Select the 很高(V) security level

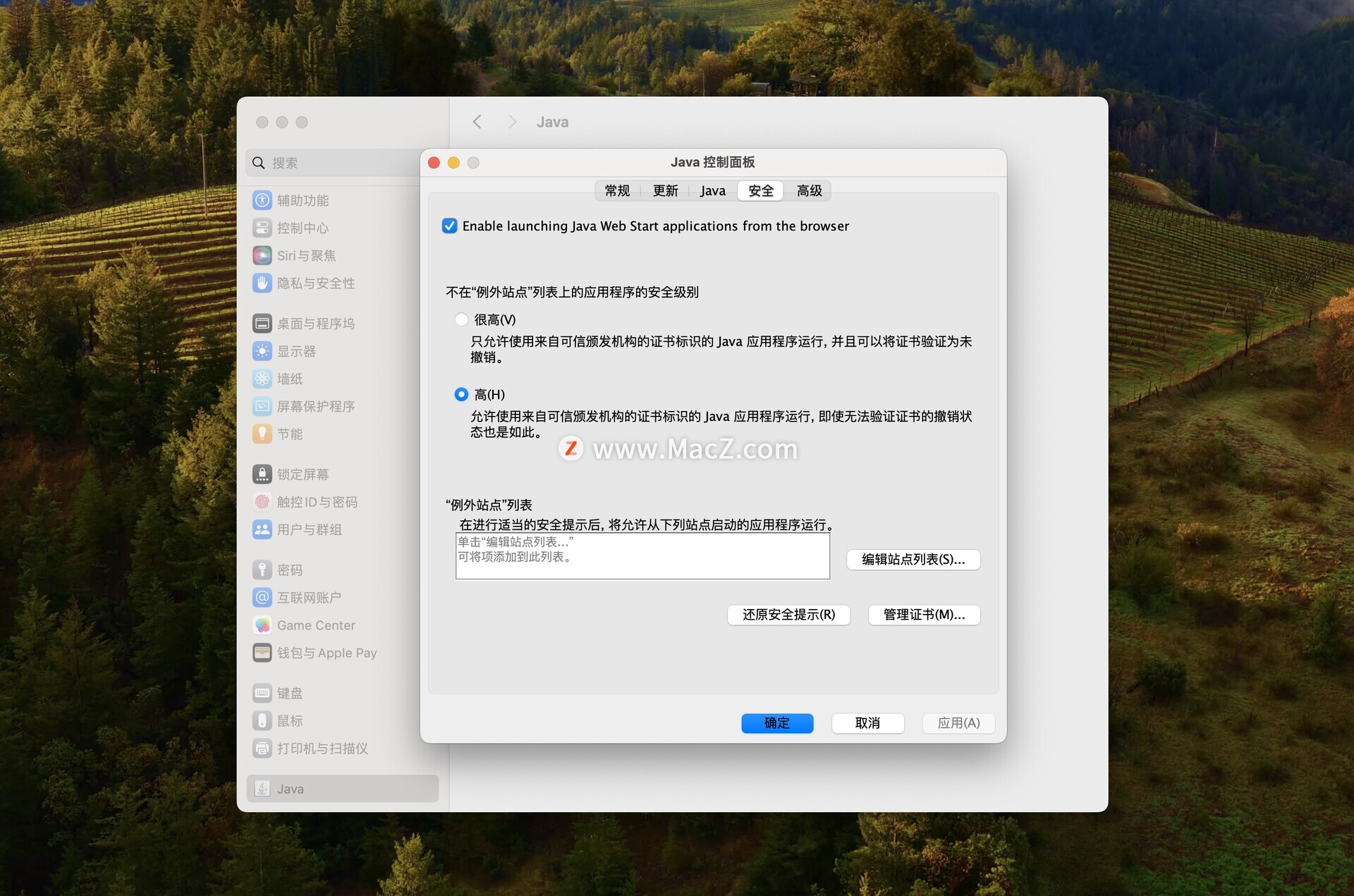[x=461, y=319]
